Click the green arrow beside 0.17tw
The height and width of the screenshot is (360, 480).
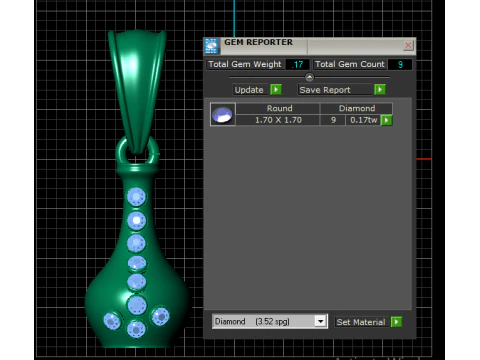click(x=386, y=120)
